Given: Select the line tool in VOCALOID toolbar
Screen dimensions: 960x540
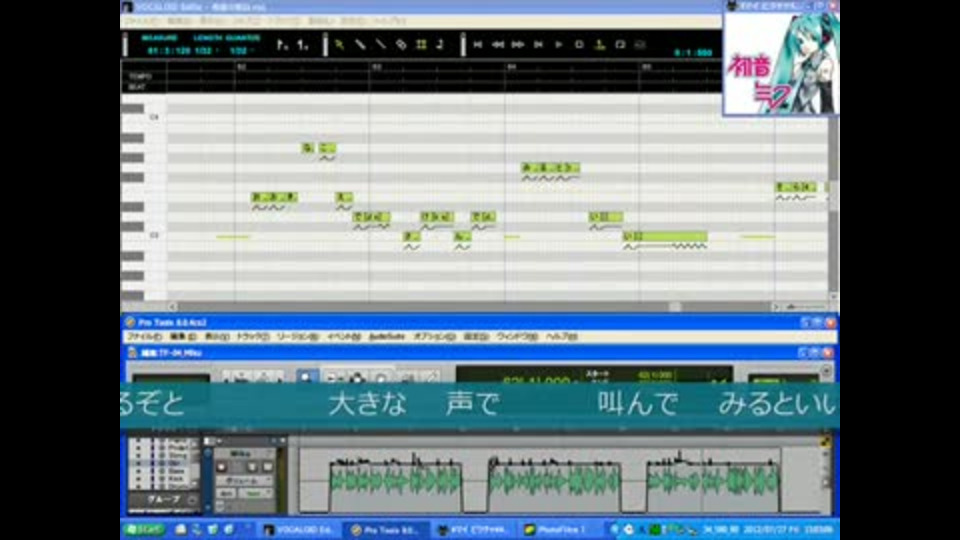Looking at the screenshot, I should 380,45.
